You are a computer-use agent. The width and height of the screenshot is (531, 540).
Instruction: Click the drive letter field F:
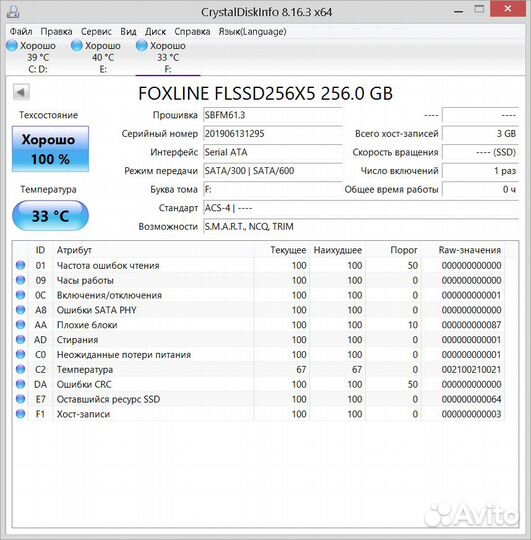(272, 189)
